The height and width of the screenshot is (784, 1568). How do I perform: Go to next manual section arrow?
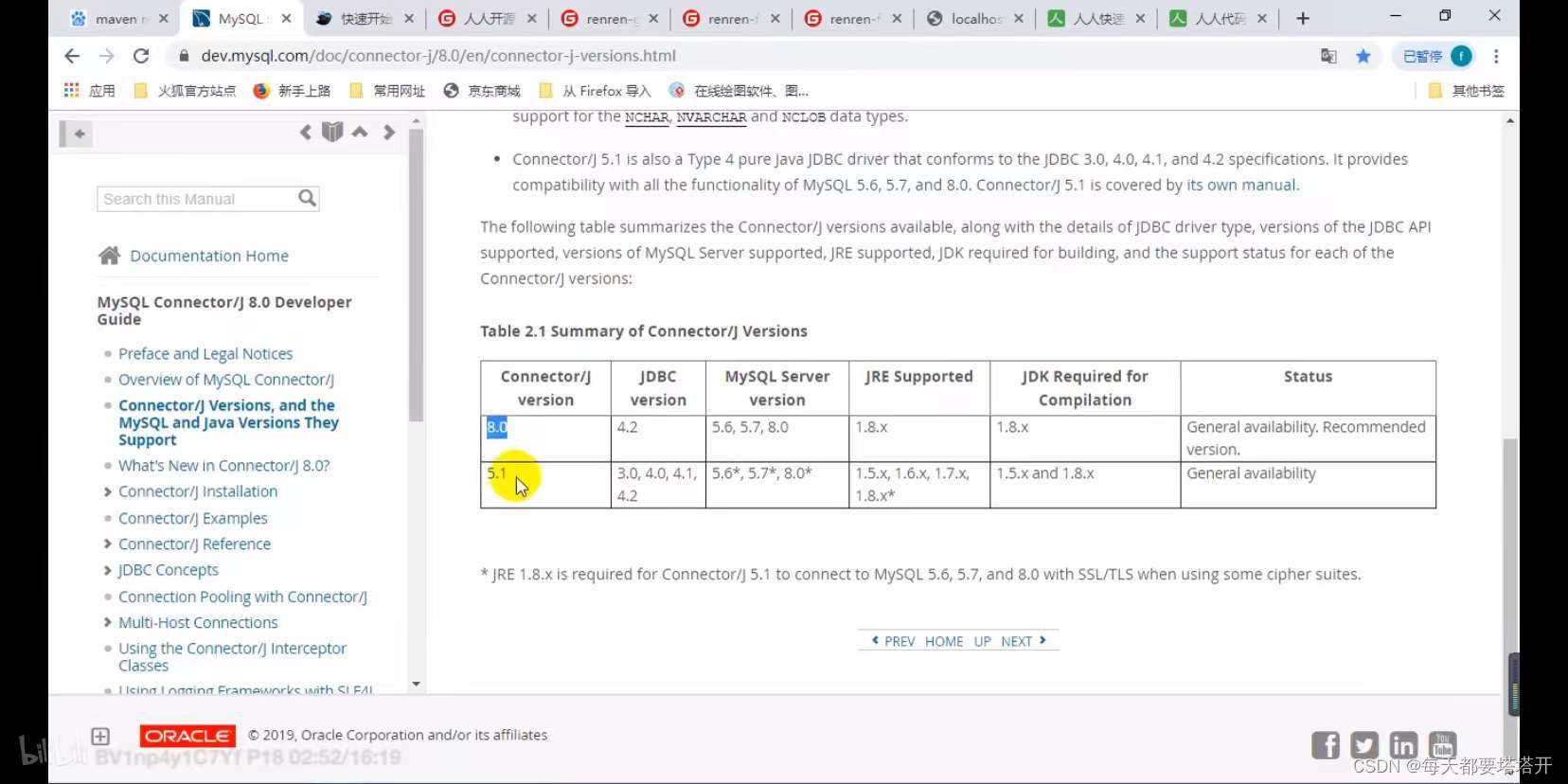tap(388, 133)
